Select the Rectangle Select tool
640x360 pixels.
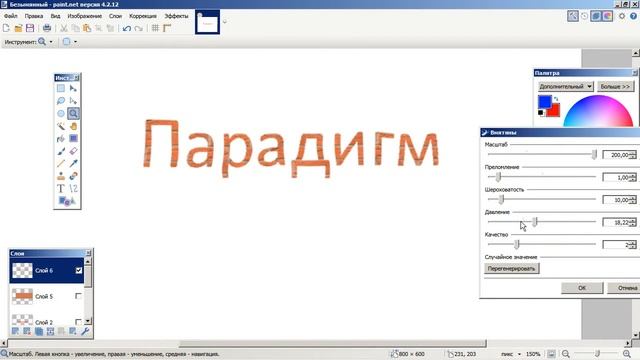click(x=61, y=88)
